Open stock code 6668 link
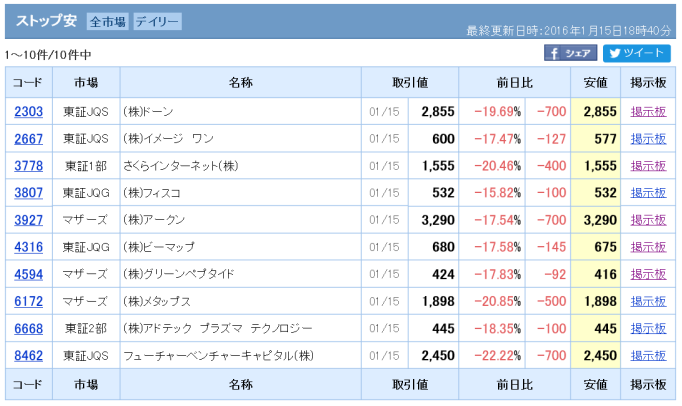This screenshot has width=682, height=406. click(x=29, y=327)
